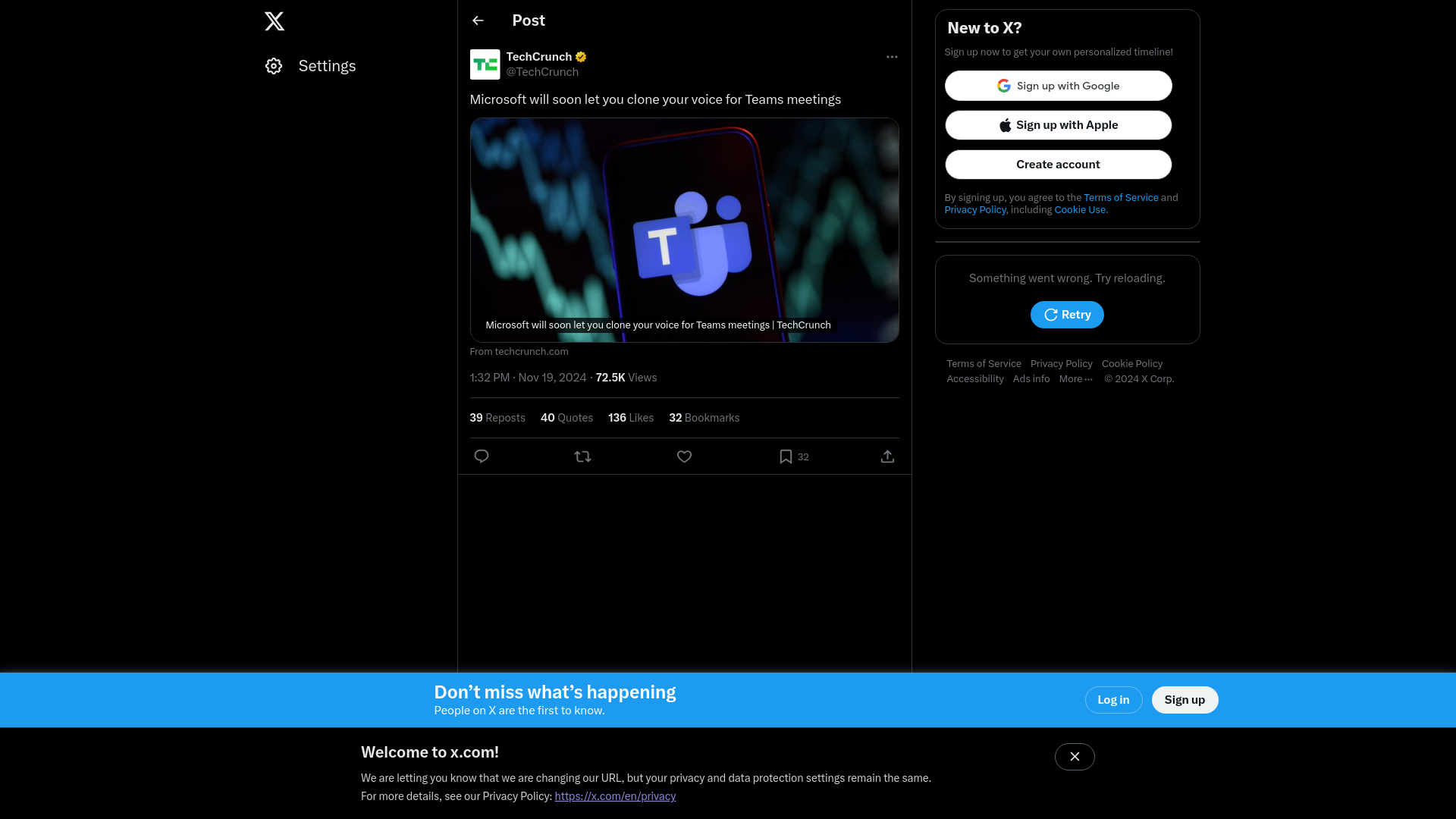Click the more options ellipsis menu
This screenshot has width=1456, height=819.
click(x=892, y=57)
